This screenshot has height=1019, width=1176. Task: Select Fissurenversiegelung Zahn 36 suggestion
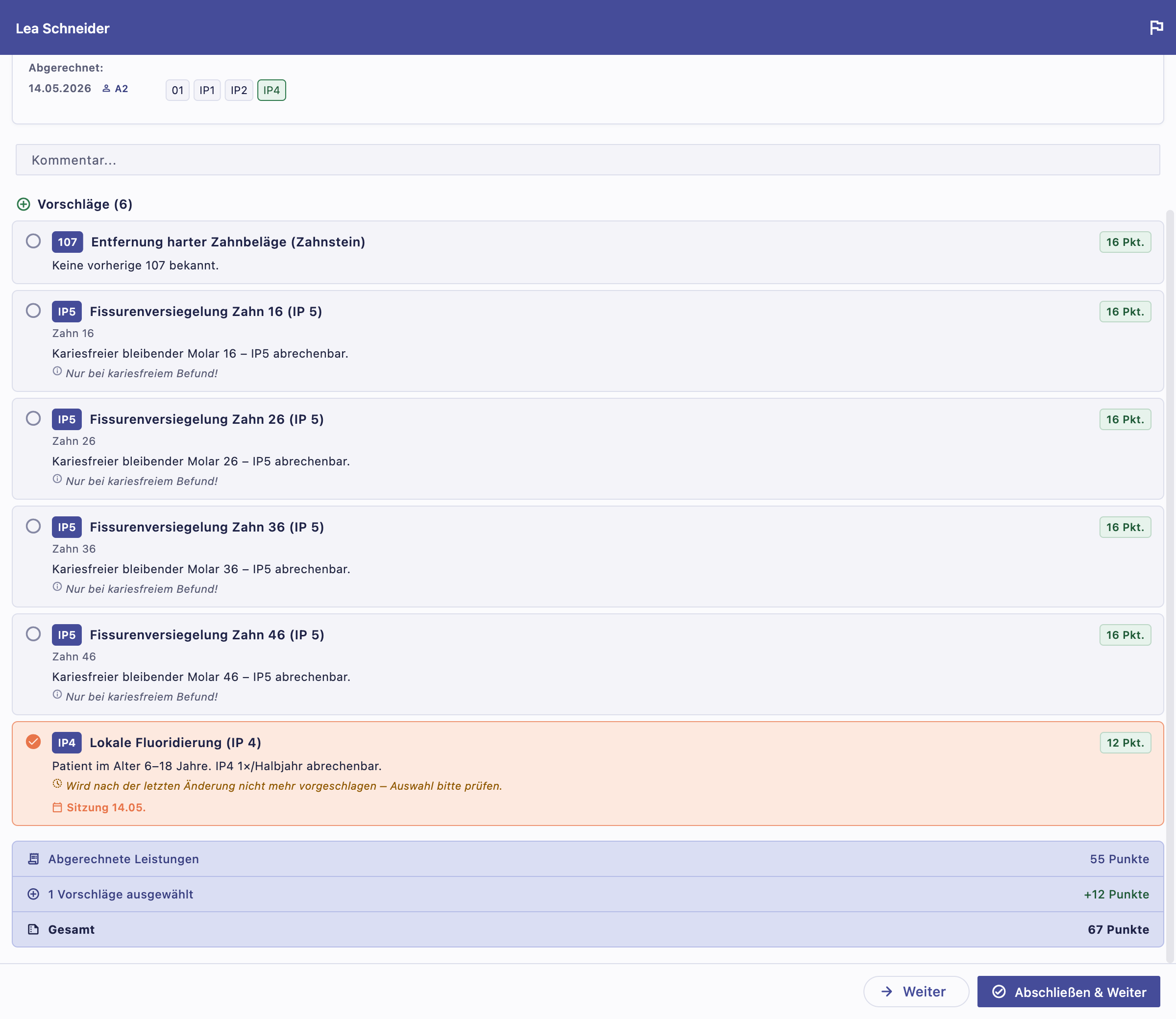coord(33,526)
